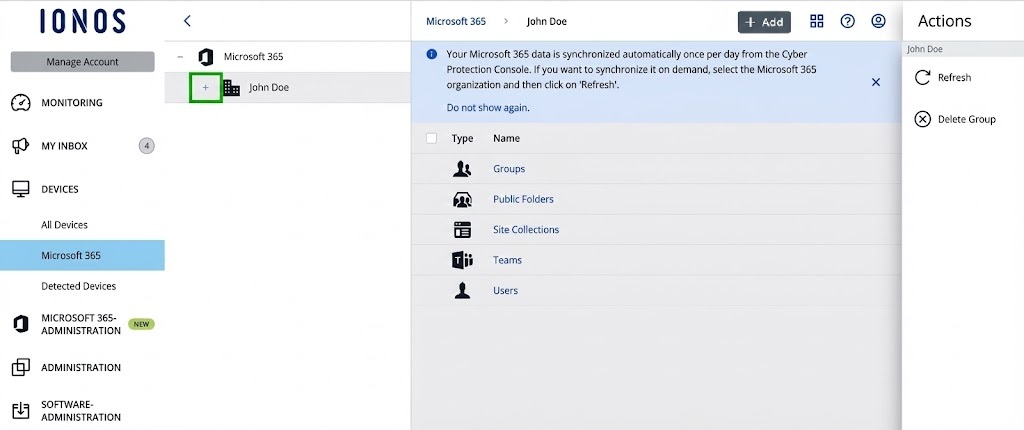Click Delete Group action label
Screen dimensions: 1024x430
click(x=967, y=120)
